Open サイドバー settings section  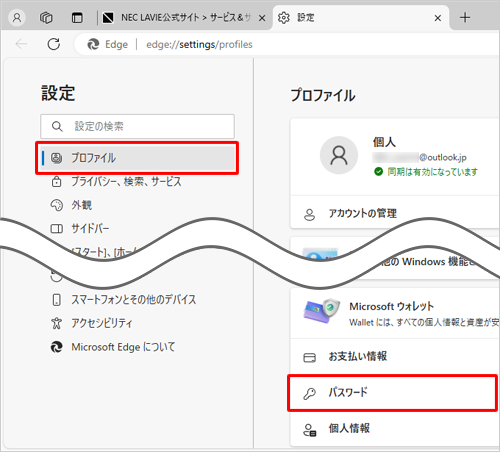[90, 229]
